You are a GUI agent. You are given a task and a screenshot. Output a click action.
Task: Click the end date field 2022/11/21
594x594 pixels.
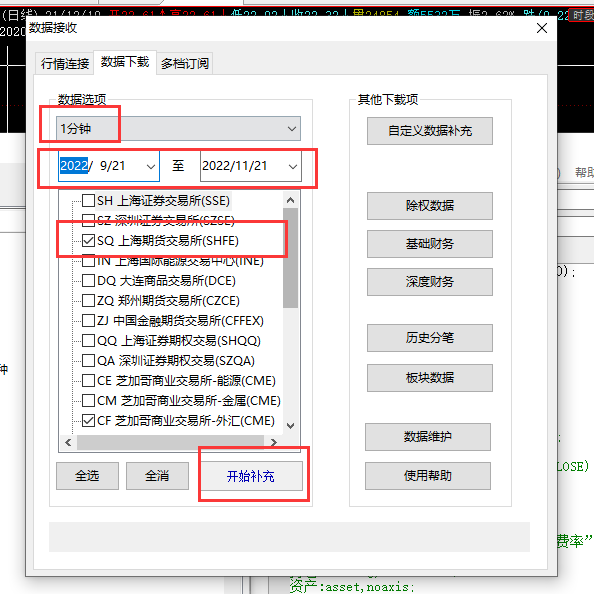(x=250, y=166)
